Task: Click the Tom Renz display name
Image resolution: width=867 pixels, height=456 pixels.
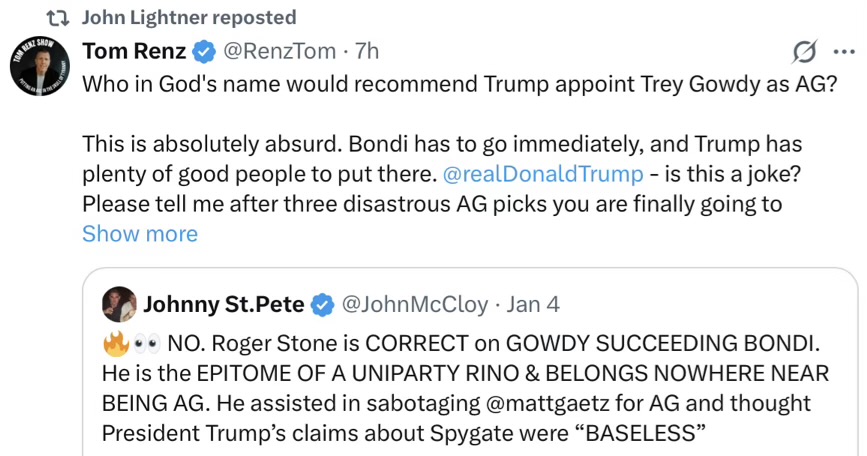Action: (133, 50)
